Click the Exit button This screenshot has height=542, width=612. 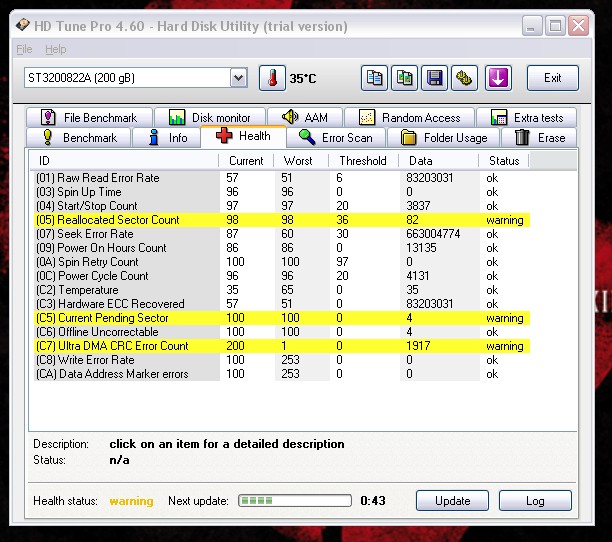tap(553, 78)
